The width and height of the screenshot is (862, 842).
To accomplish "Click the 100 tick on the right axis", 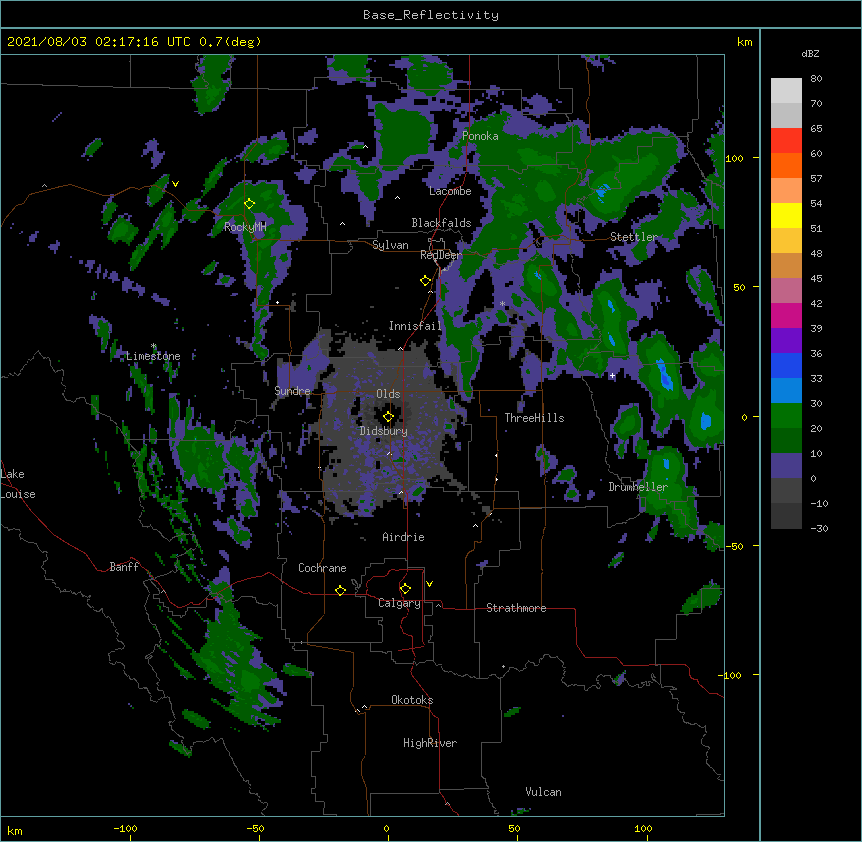I will 734,158.
